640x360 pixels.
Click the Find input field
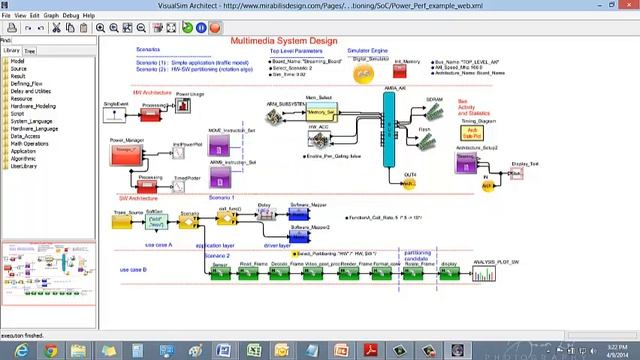53,40
